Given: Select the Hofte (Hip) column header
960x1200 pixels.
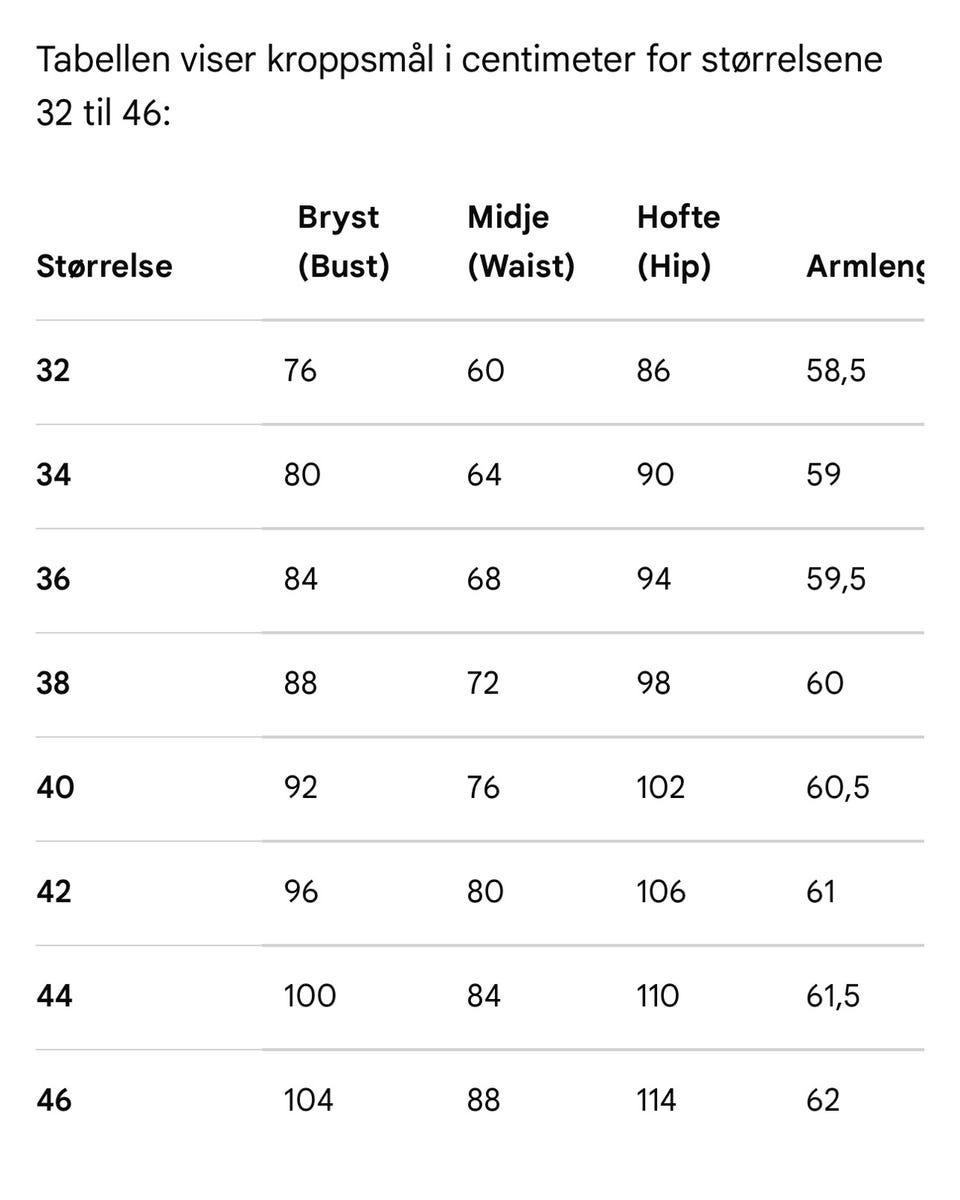Looking at the screenshot, I should tap(678, 241).
